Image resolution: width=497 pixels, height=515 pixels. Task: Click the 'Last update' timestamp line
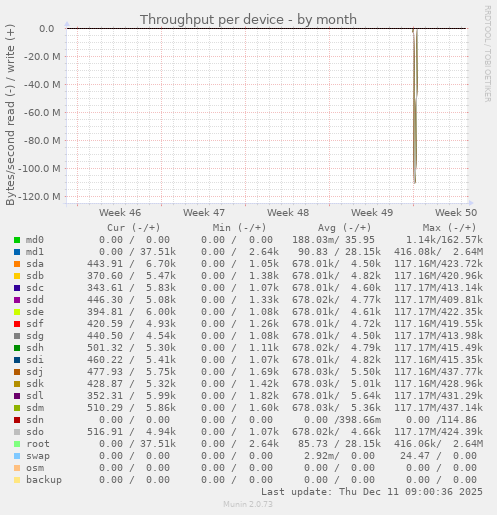[372, 492]
